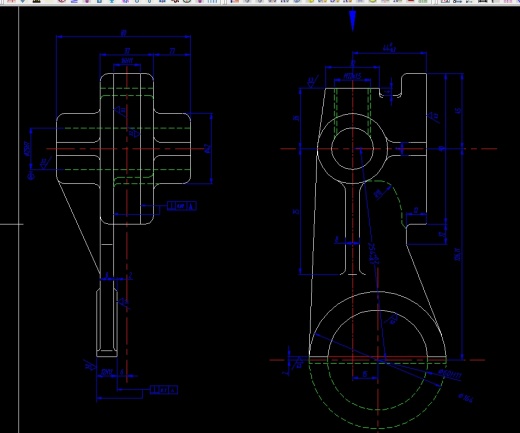Pick the datum circle symbol left of left view

(31, 176)
